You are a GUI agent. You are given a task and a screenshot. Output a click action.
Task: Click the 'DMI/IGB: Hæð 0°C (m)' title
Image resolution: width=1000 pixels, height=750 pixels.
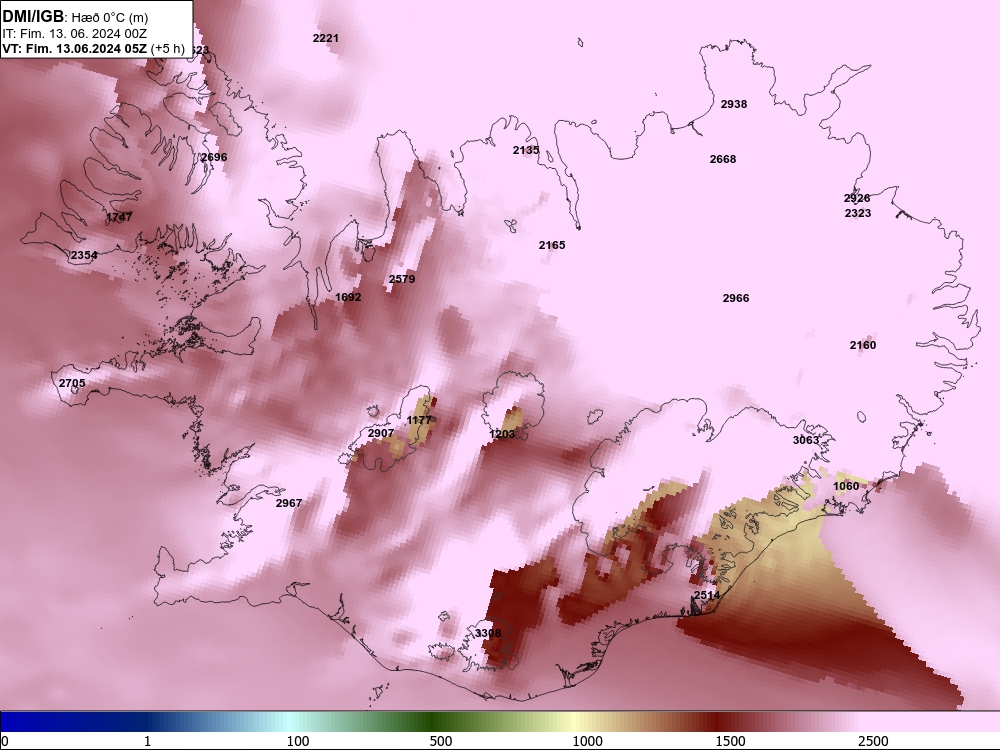point(75,17)
